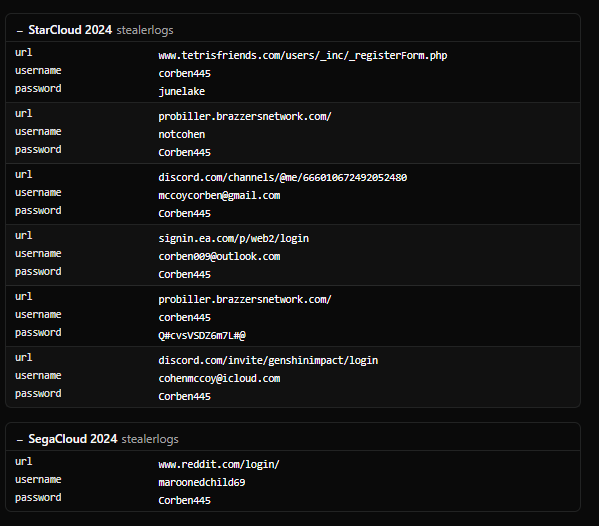The image size is (599, 526).
Task: Select the password value in reddit entry
Action: click(185, 500)
